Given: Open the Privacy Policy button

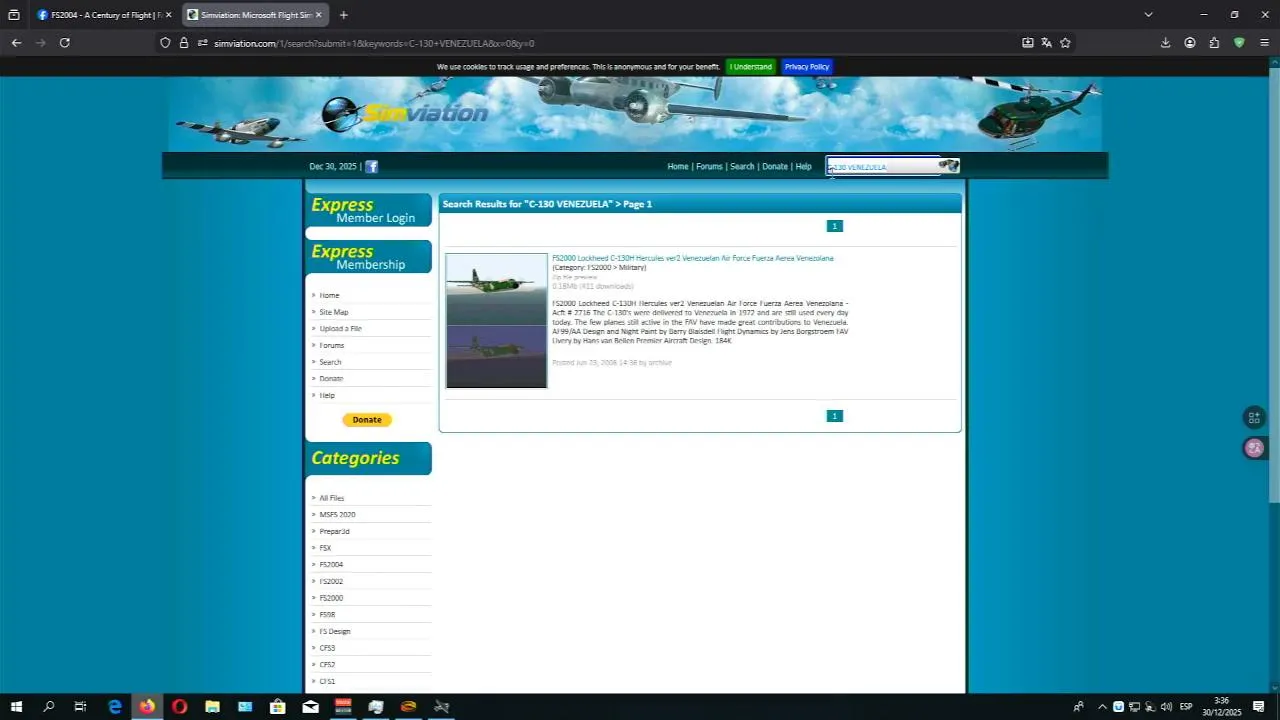Looking at the screenshot, I should click(x=807, y=67).
